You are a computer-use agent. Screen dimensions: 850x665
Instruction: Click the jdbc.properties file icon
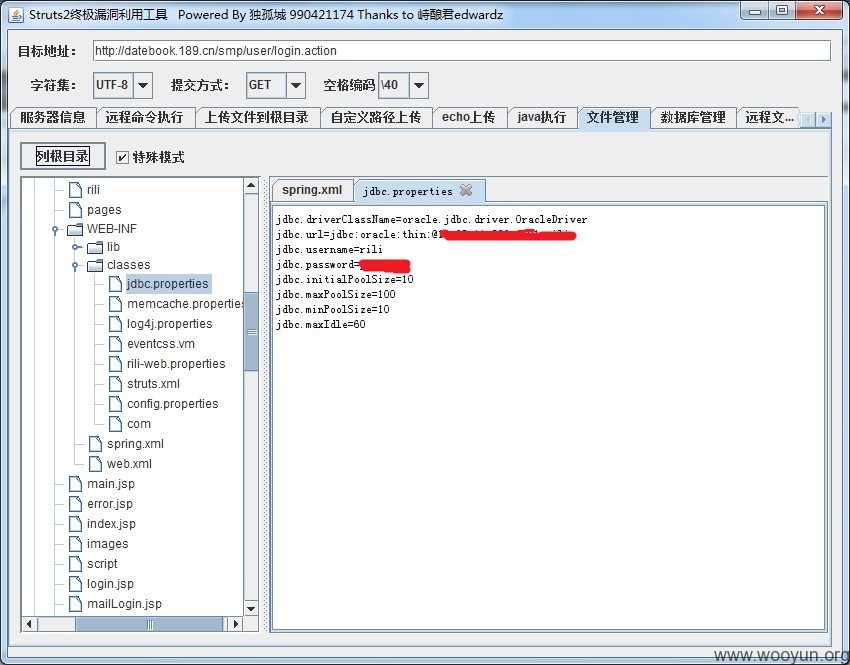click(x=115, y=284)
